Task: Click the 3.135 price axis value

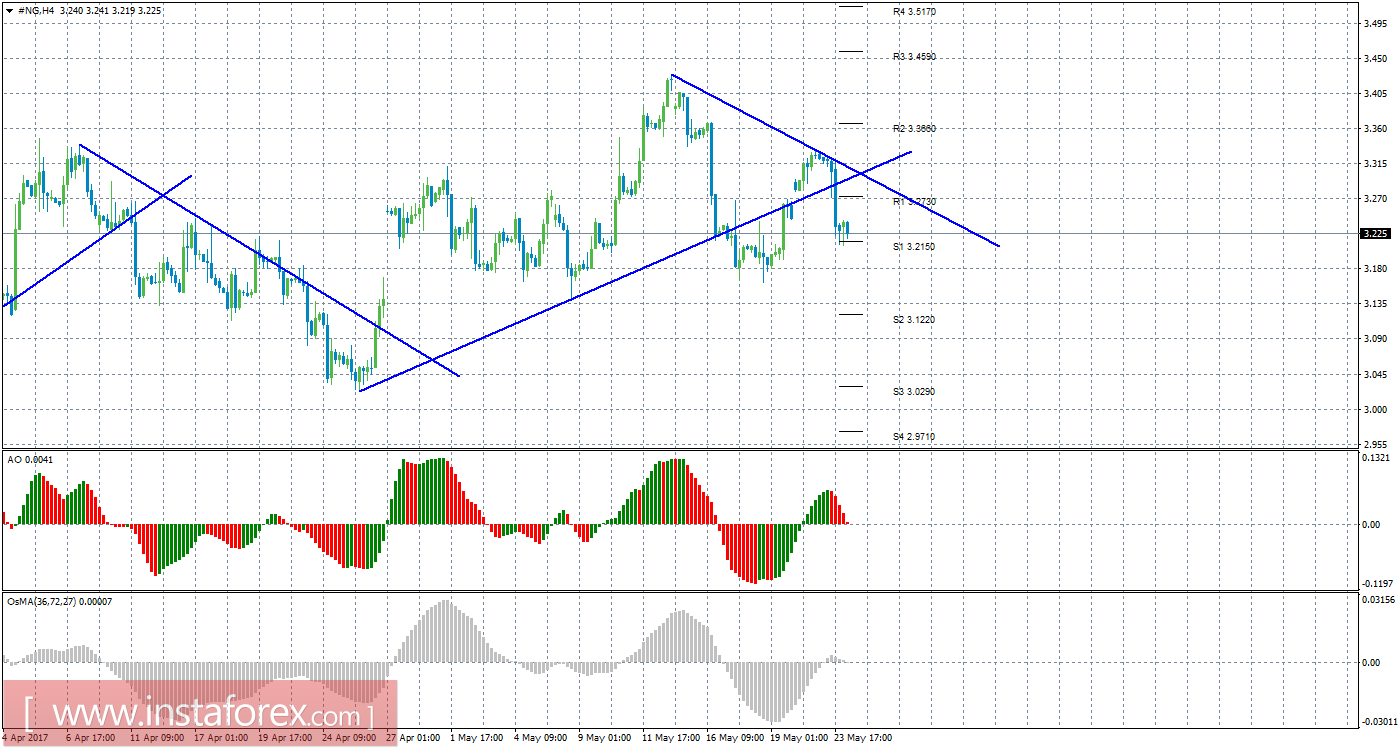Action: coord(1374,304)
